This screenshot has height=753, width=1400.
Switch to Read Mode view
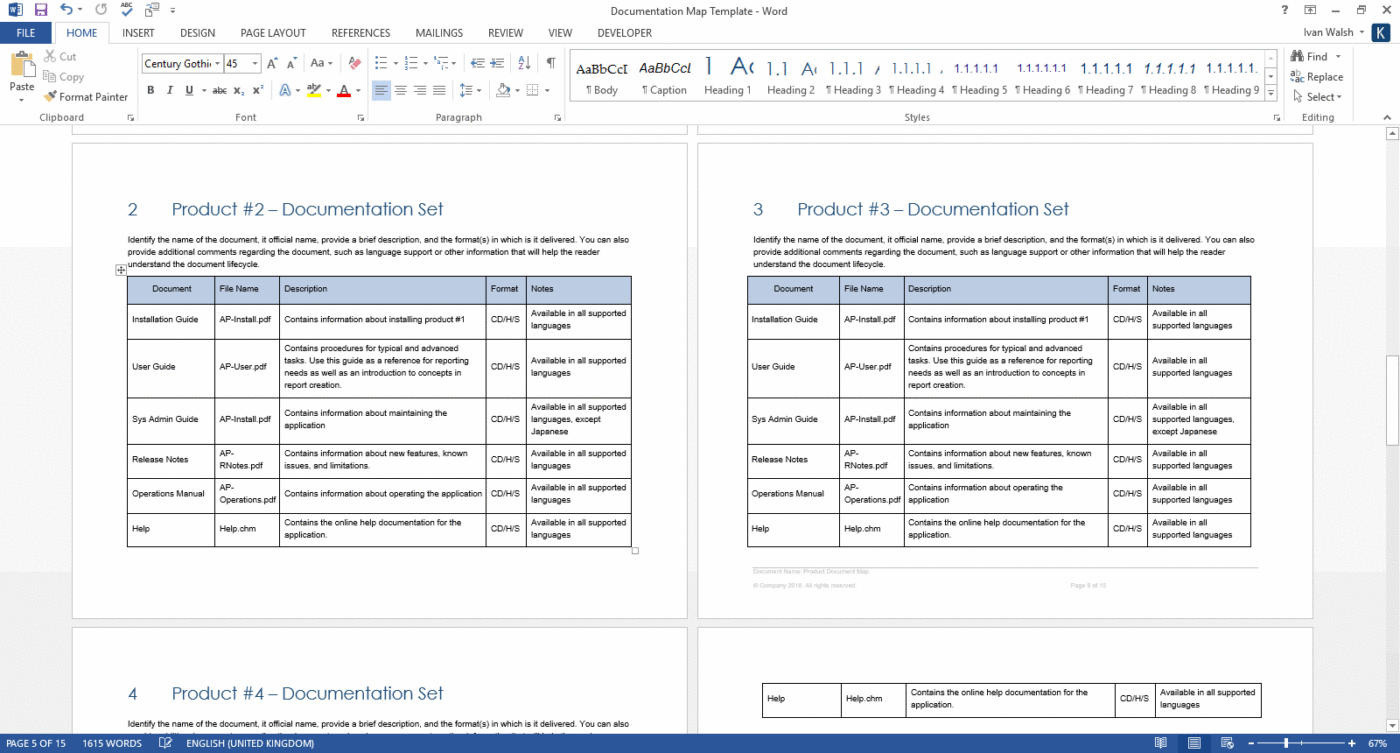click(1160, 743)
